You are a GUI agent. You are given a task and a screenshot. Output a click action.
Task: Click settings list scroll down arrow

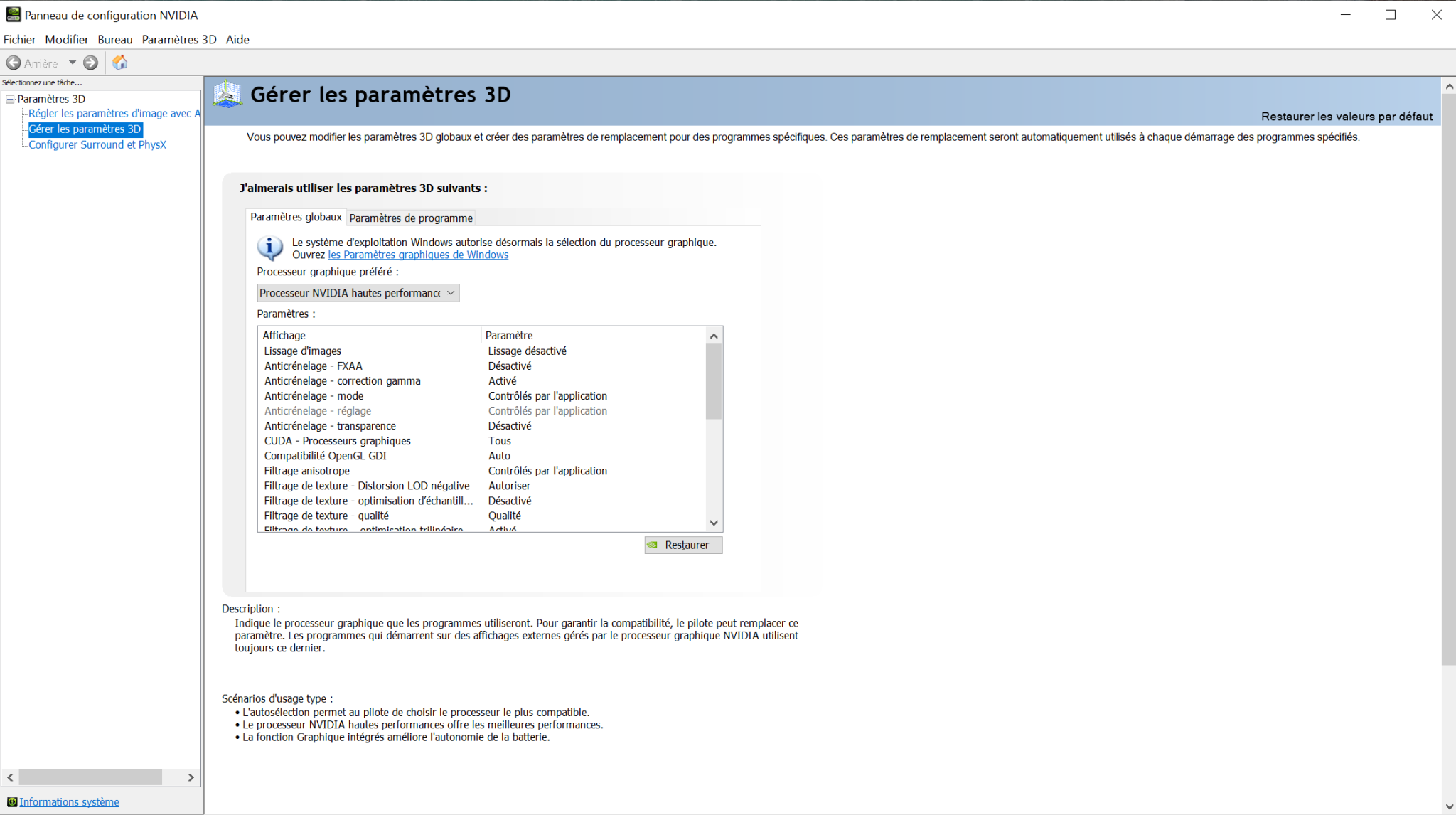(714, 523)
